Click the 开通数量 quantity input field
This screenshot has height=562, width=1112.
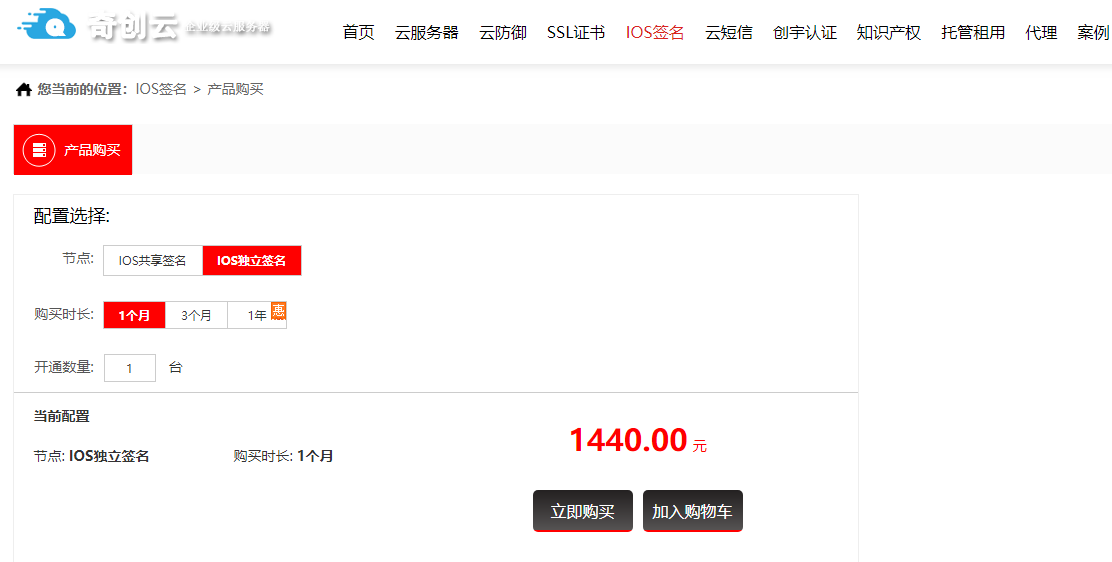coord(130,368)
